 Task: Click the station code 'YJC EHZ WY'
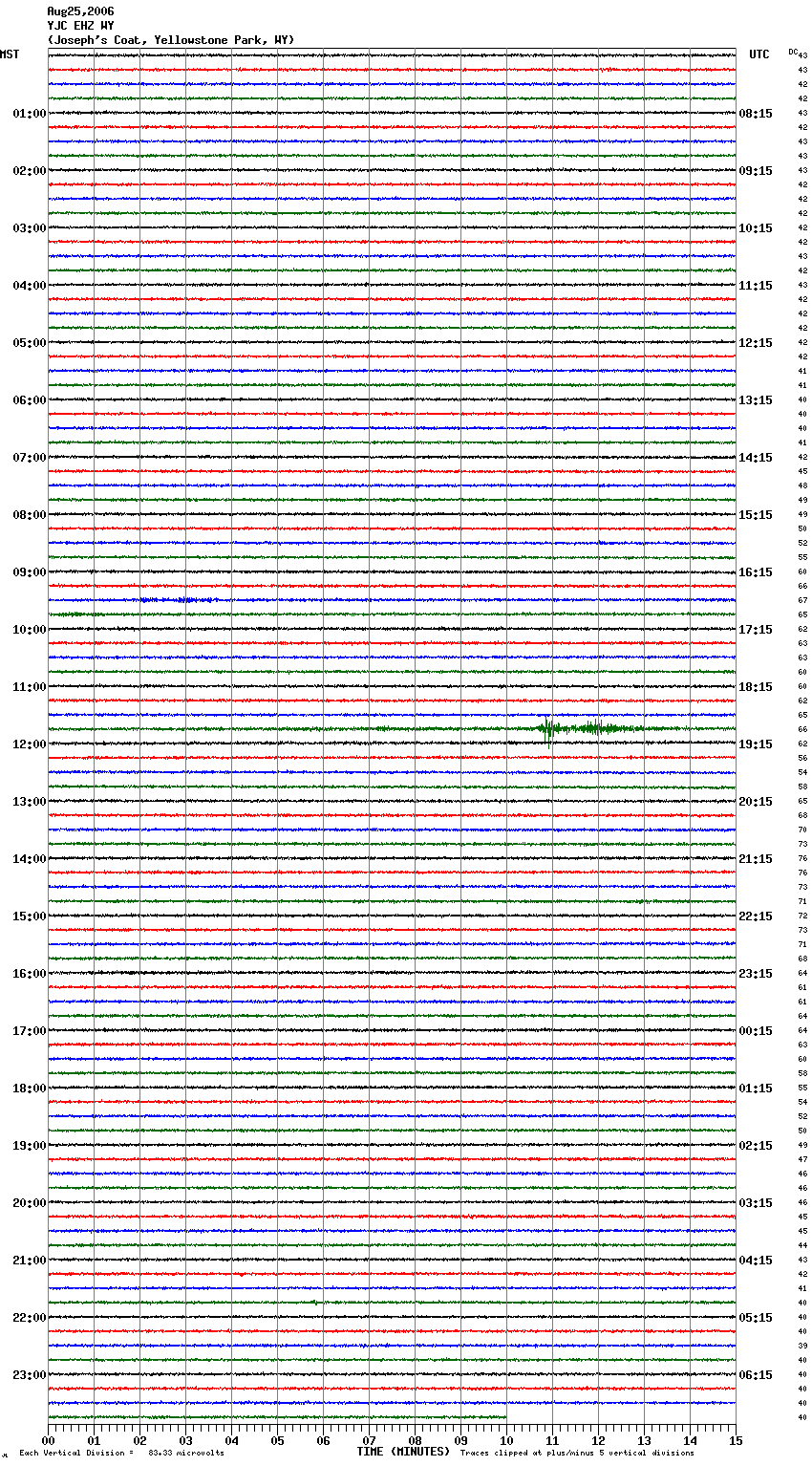[80, 26]
